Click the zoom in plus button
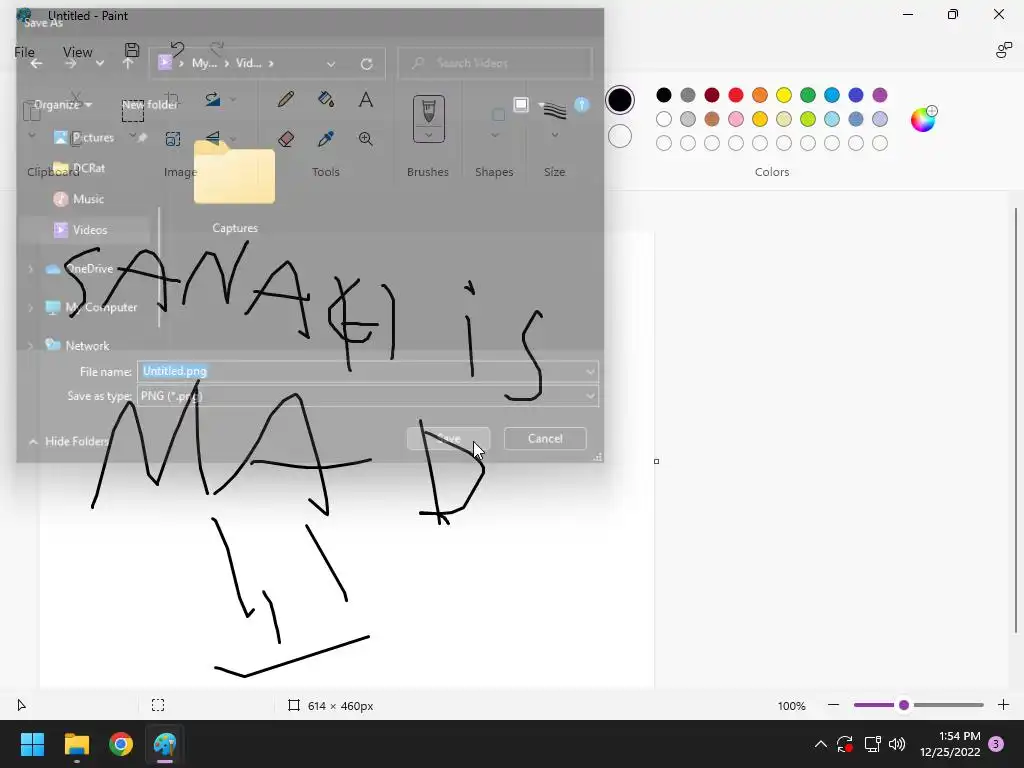The image size is (1024, 768). pyautogui.click(x=1004, y=705)
